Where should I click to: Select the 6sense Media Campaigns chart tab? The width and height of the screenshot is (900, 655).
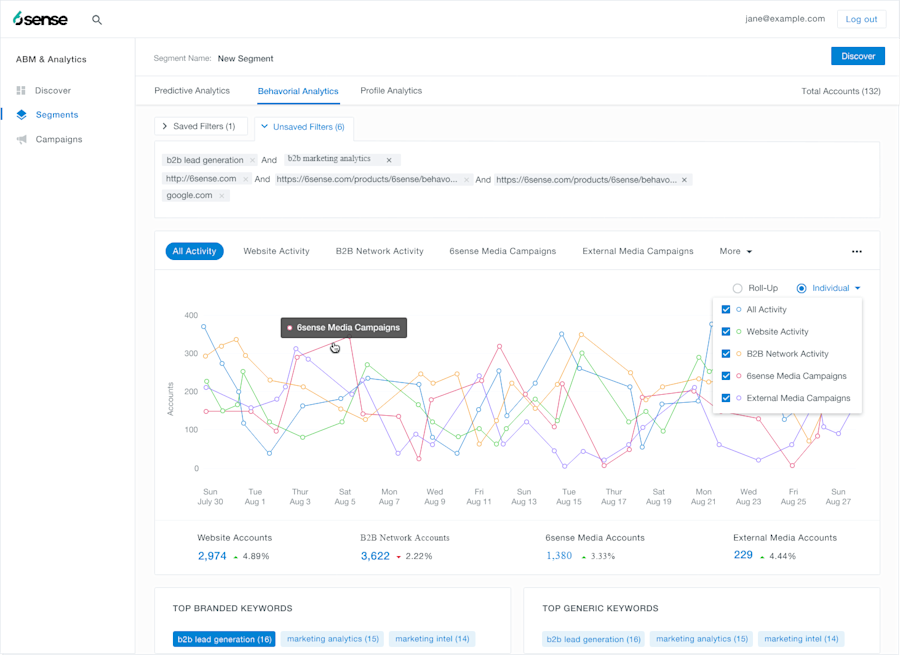(502, 251)
